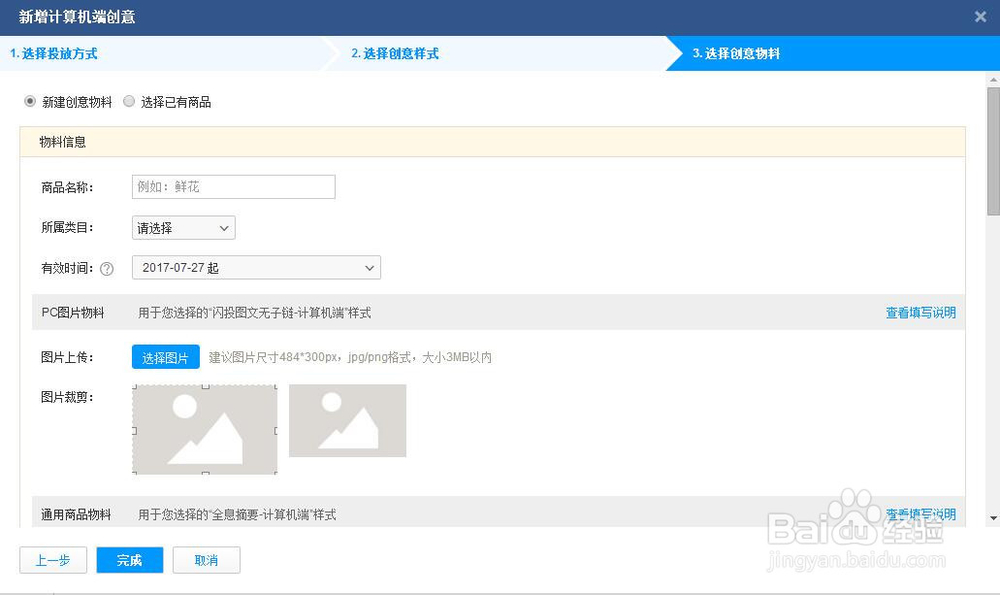Click the 选择图片 upload button
The image size is (1000, 595).
[x=165, y=357]
